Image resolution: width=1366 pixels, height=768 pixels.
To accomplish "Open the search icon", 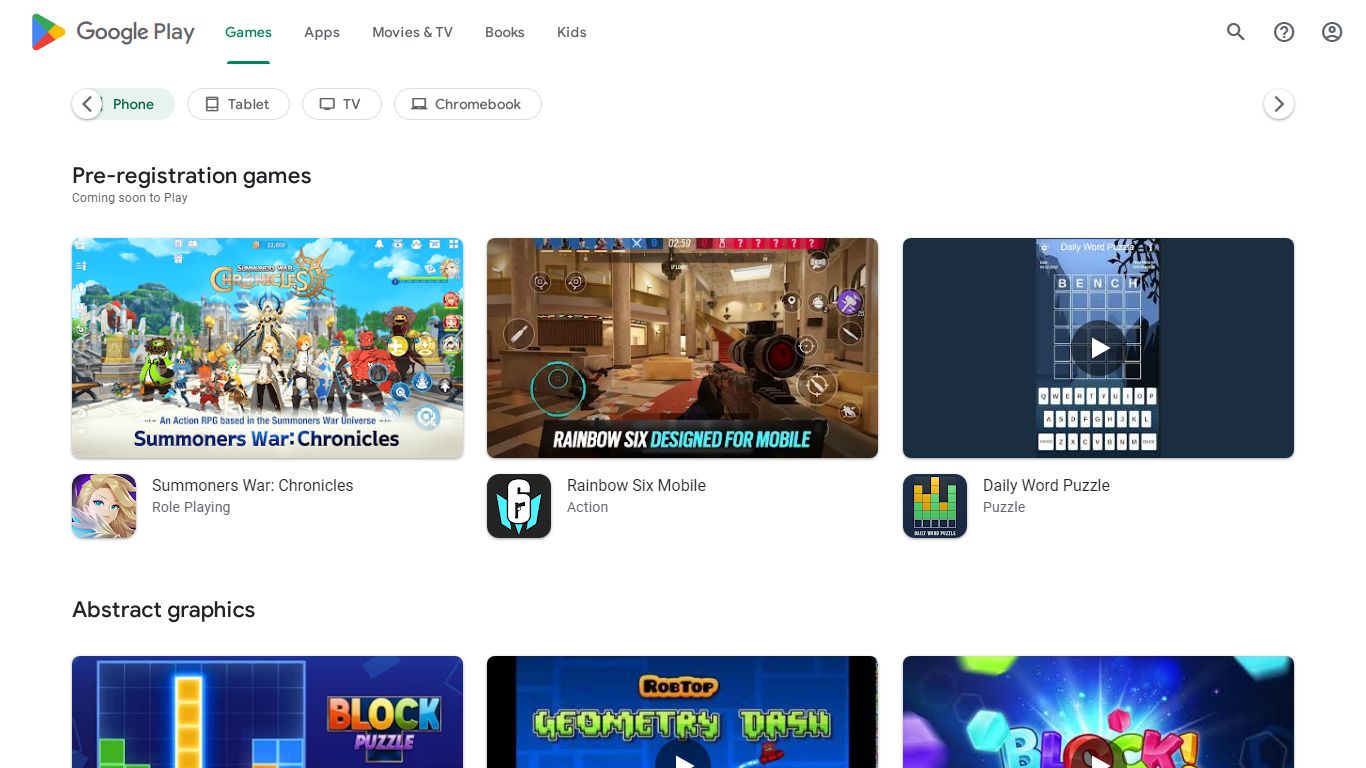I will click(x=1236, y=32).
